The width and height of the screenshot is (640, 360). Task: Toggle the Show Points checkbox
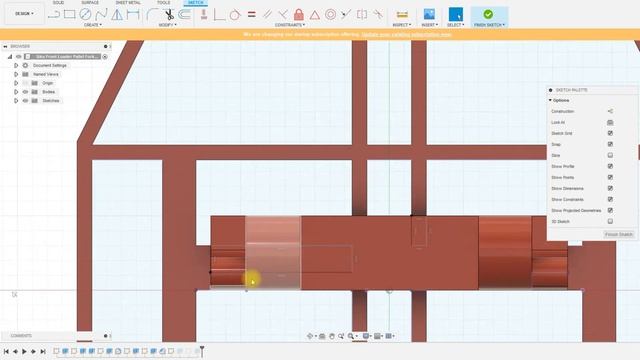(610, 177)
